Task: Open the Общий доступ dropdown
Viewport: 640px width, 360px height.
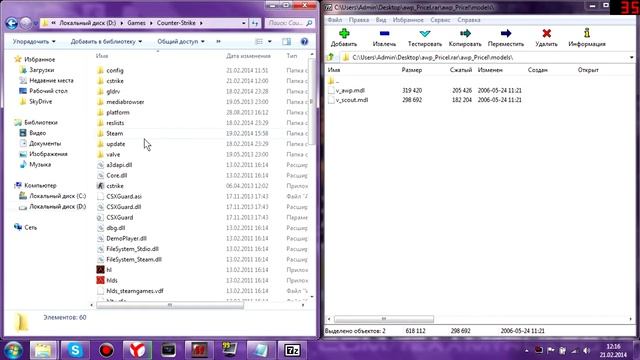Action: pos(181,42)
